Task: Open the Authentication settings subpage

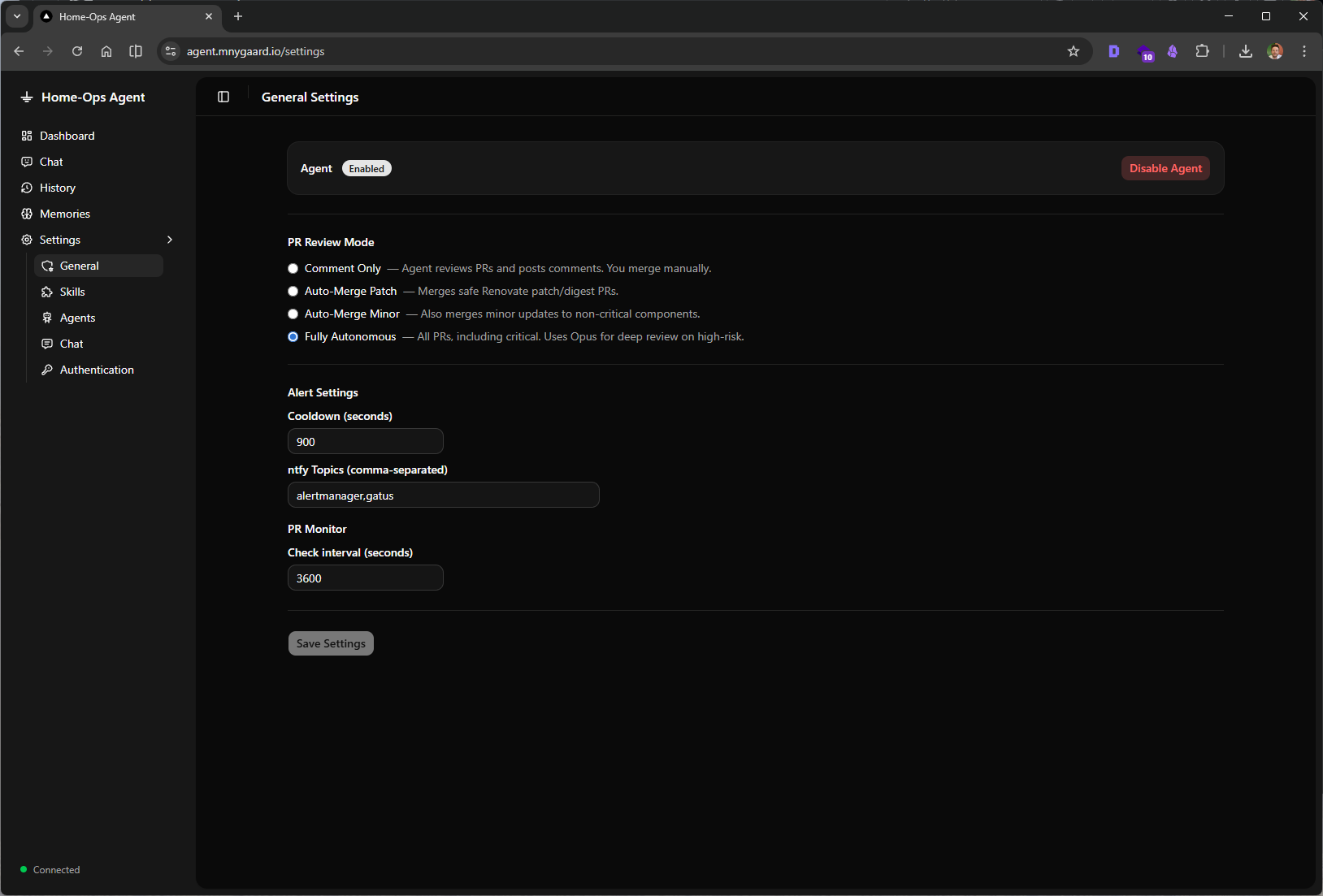Action: tap(98, 370)
